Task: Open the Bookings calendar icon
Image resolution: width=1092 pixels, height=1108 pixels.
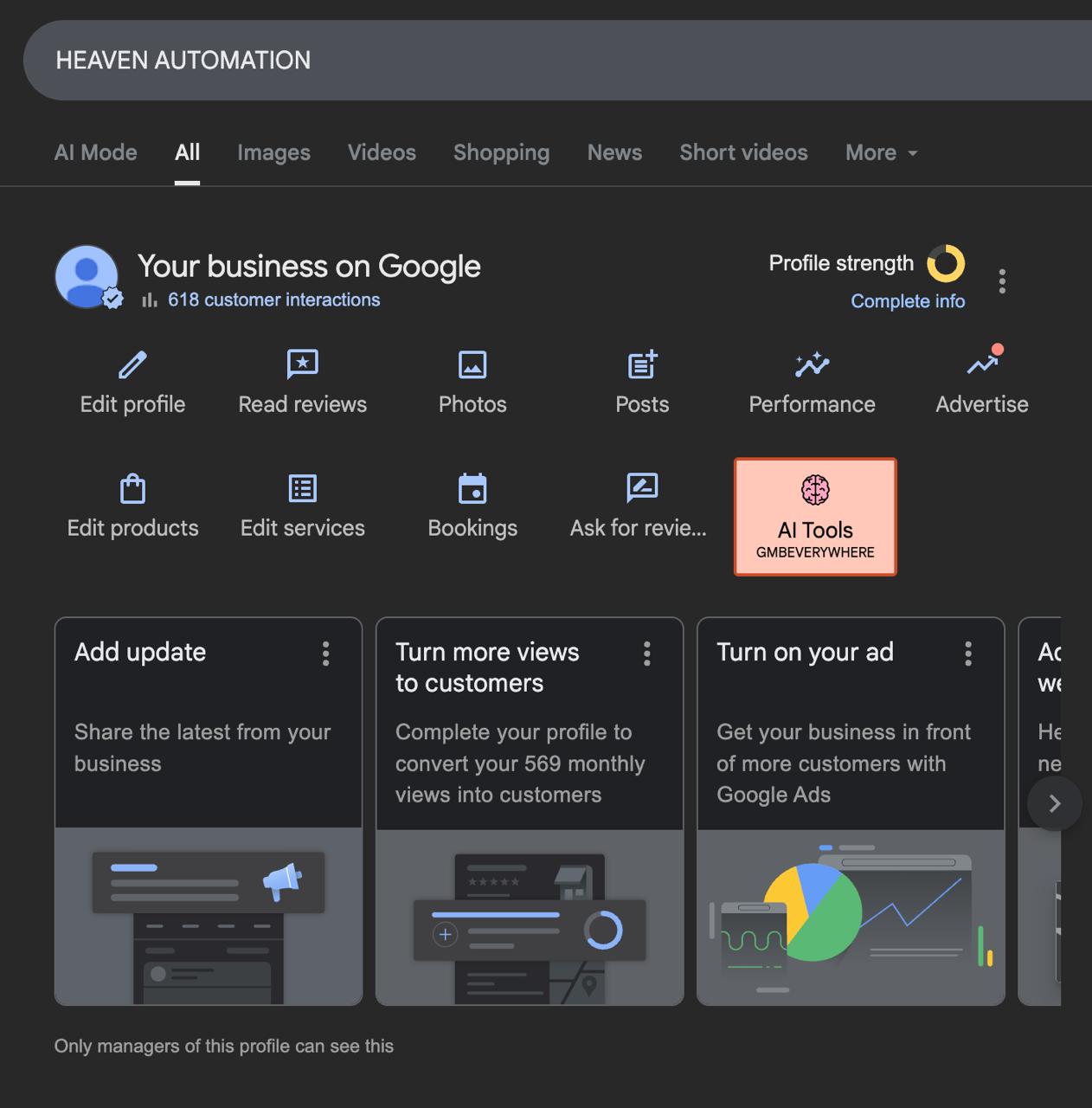Action: pyautogui.click(x=472, y=489)
